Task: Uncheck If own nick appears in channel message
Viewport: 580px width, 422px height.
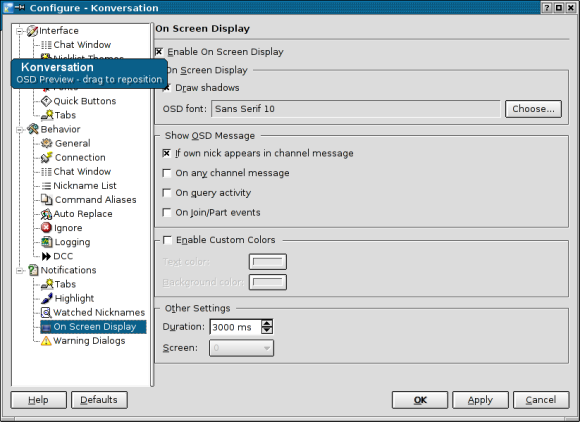Action: click(x=167, y=153)
